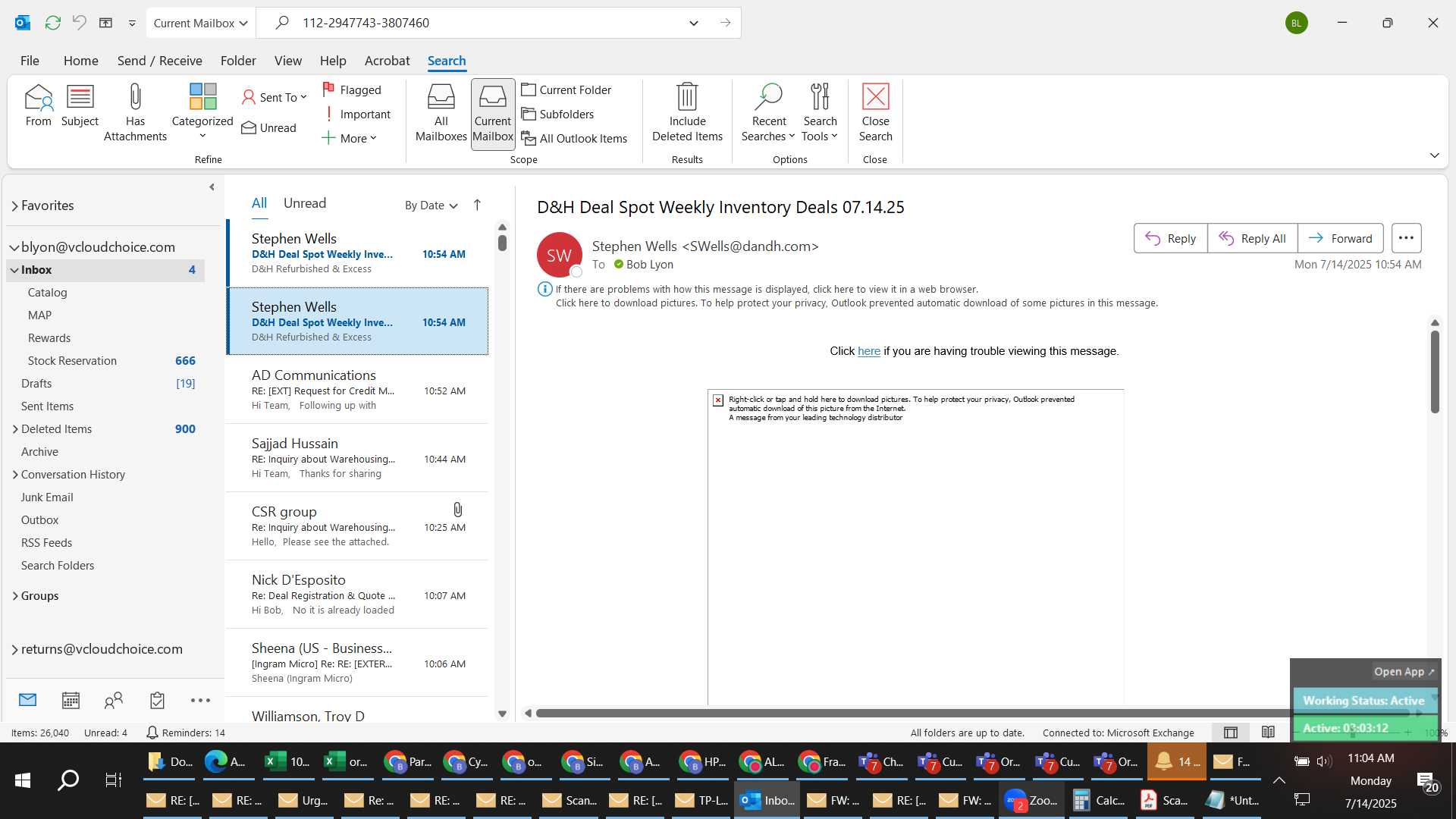The height and width of the screenshot is (819, 1456).
Task: Set scope to Current Mailbox
Action: coord(493,113)
